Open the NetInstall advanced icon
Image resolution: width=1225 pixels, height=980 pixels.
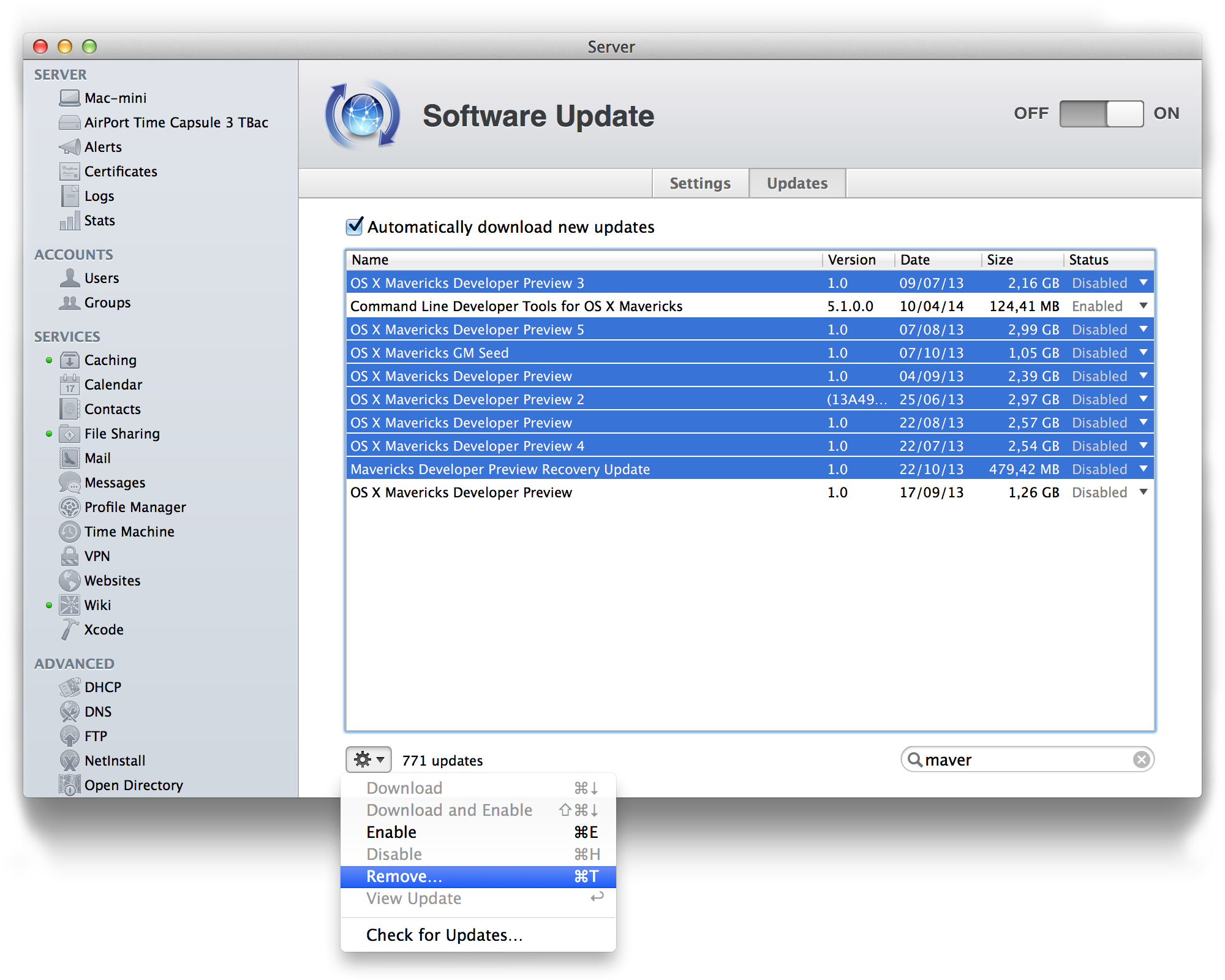point(70,761)
